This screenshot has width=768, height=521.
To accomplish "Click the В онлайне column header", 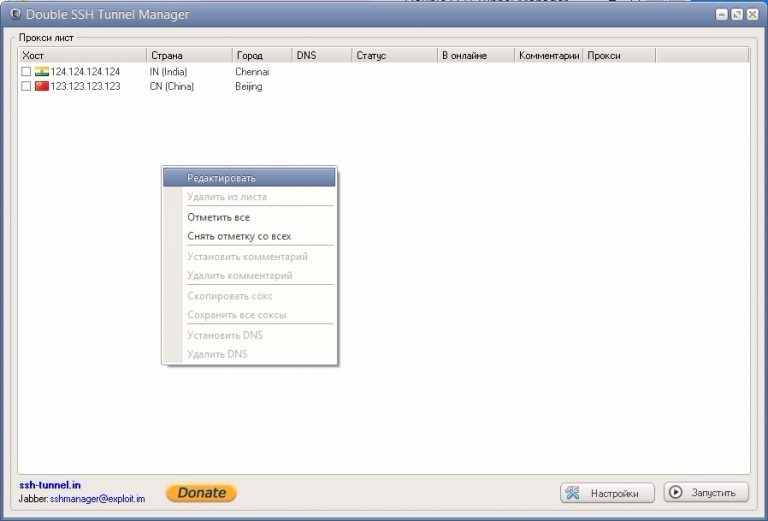I will [476, 55].
